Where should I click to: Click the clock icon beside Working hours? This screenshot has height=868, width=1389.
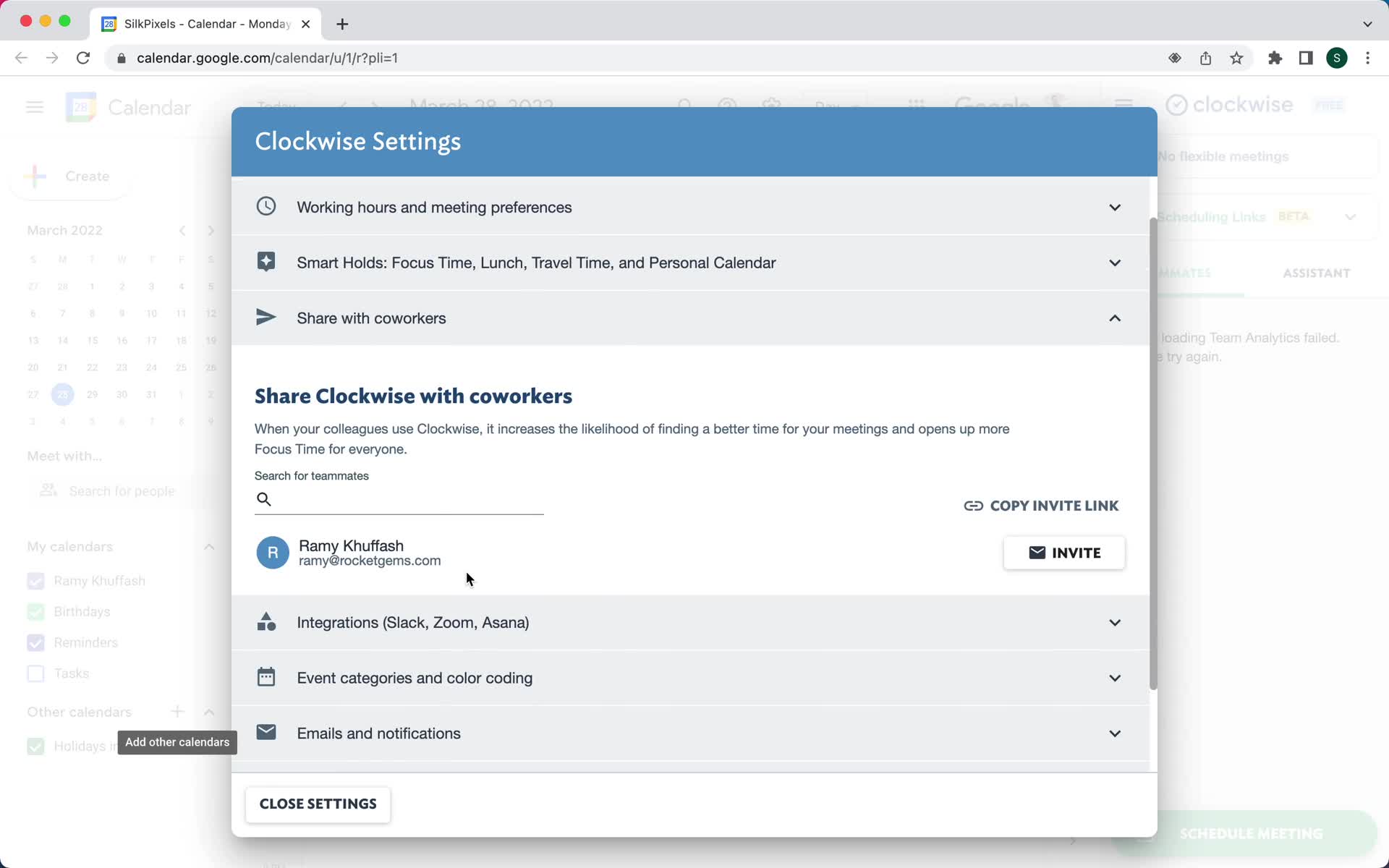(266, 206)
